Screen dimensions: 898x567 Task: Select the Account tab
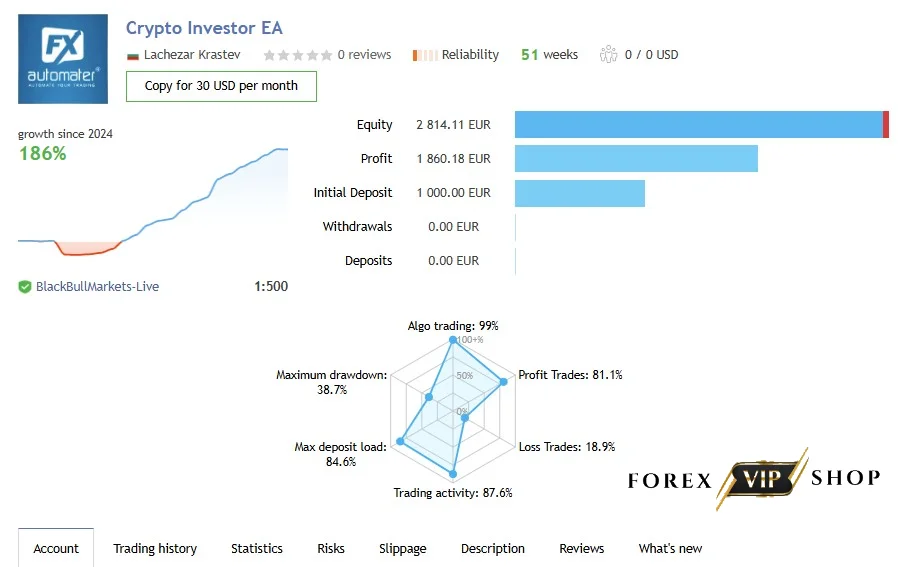[56, 548]
